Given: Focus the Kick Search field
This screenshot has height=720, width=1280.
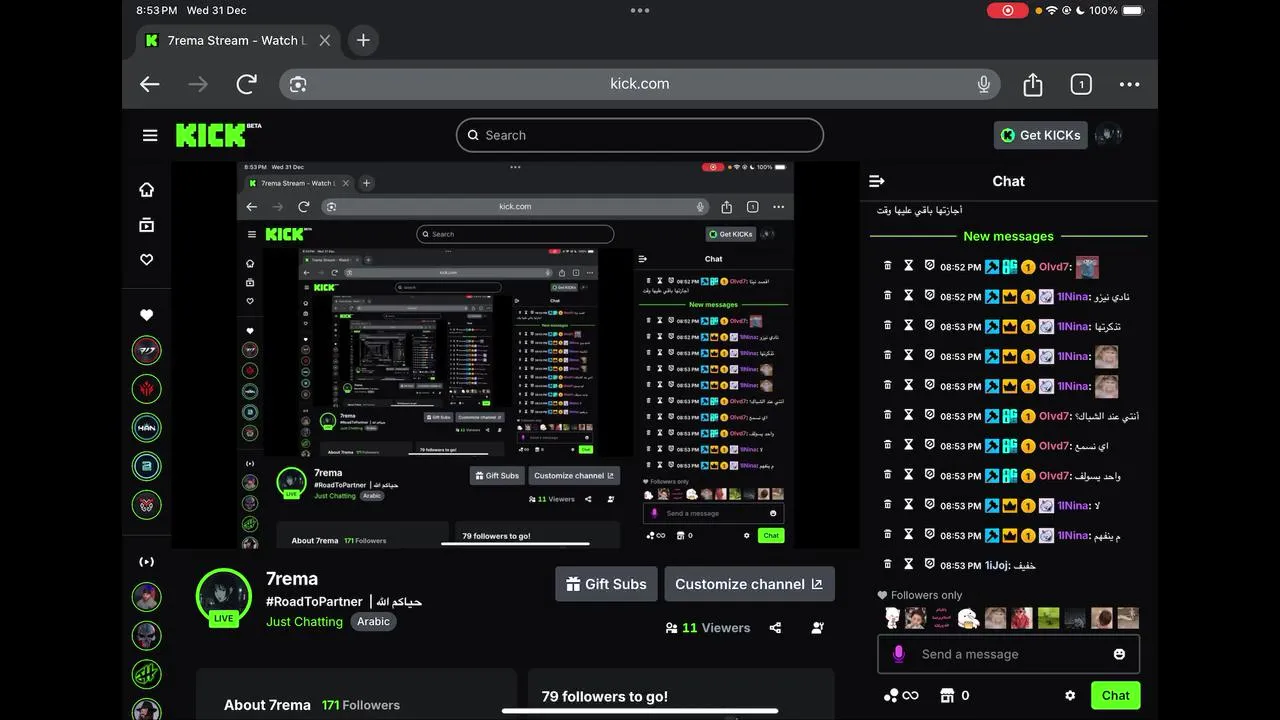Looking at the screenshot, I should pos(640,135).
